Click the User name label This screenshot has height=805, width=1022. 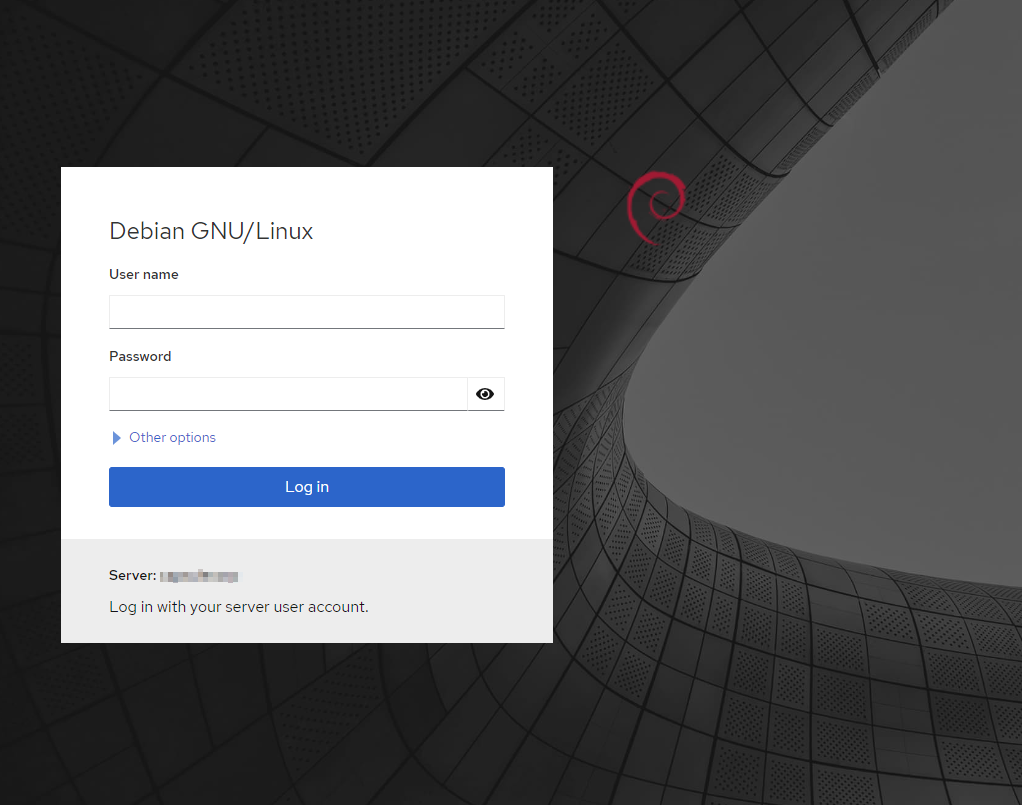143,274
